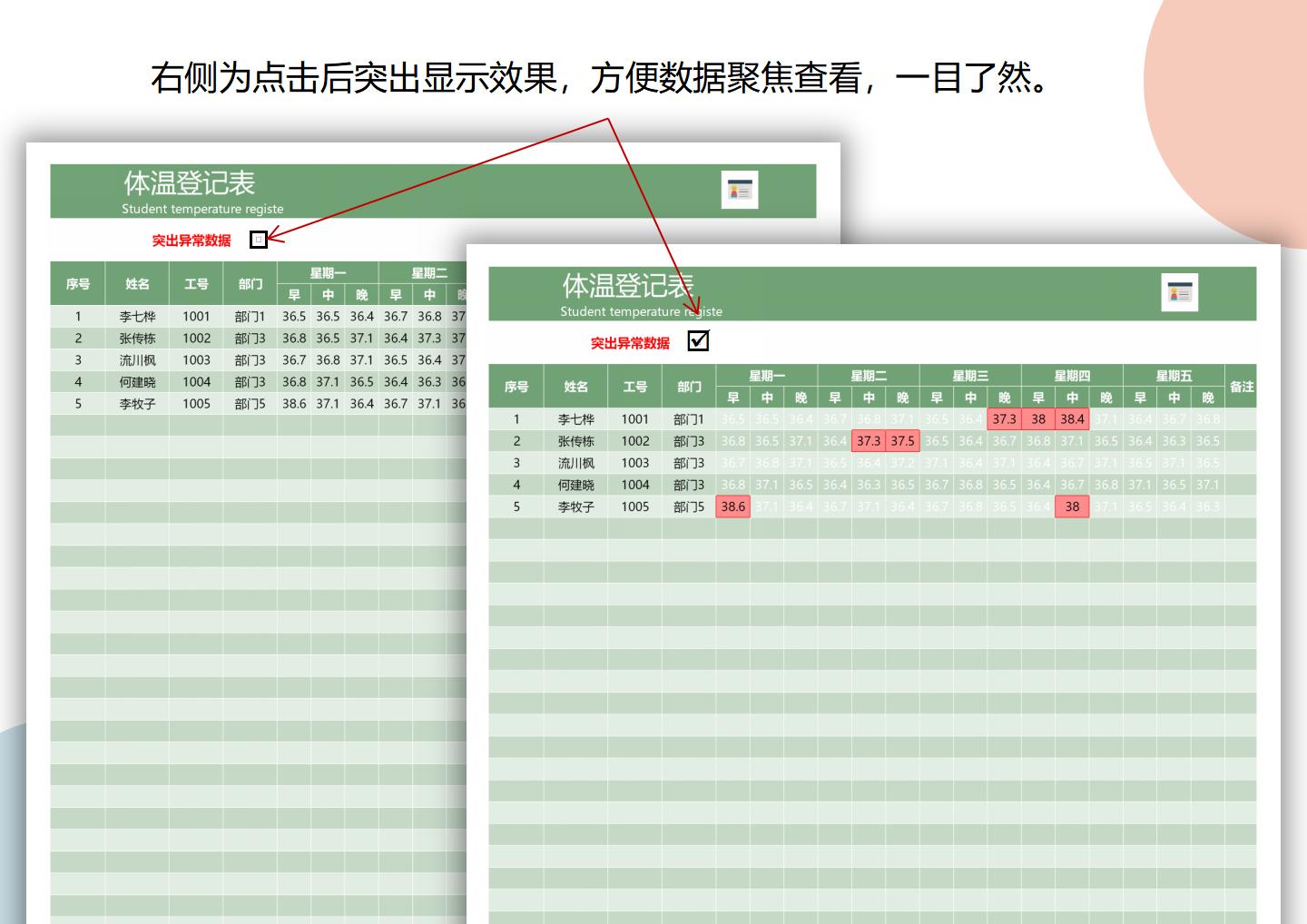Click 38.6 cell in 李牧子 row, back sheet
Image resolution: width=1307 pixels, height=924 pixels.
294,404
